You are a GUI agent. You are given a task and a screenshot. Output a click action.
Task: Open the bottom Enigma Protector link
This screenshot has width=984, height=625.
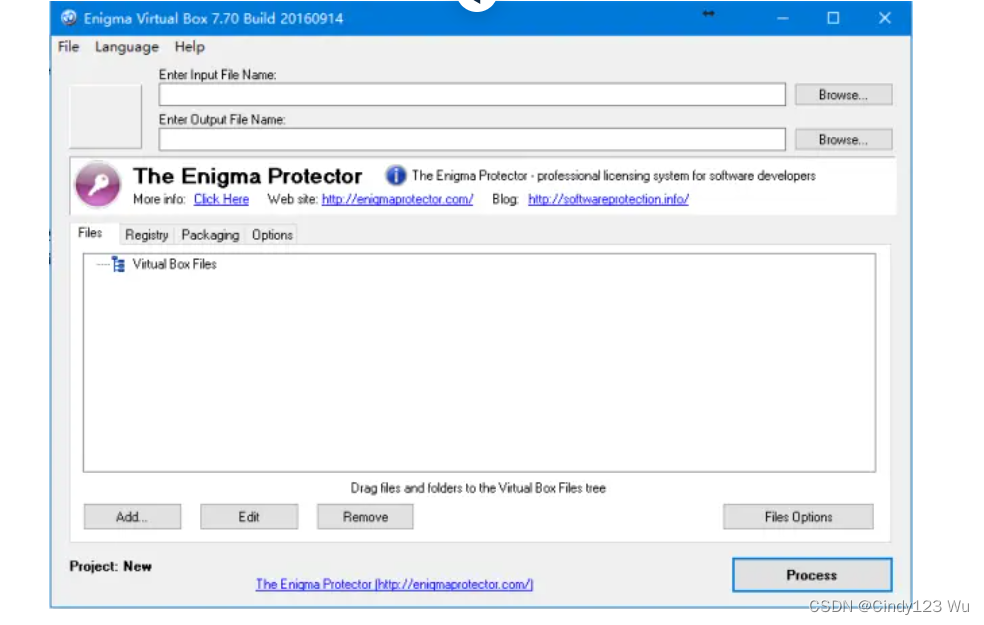394,584
